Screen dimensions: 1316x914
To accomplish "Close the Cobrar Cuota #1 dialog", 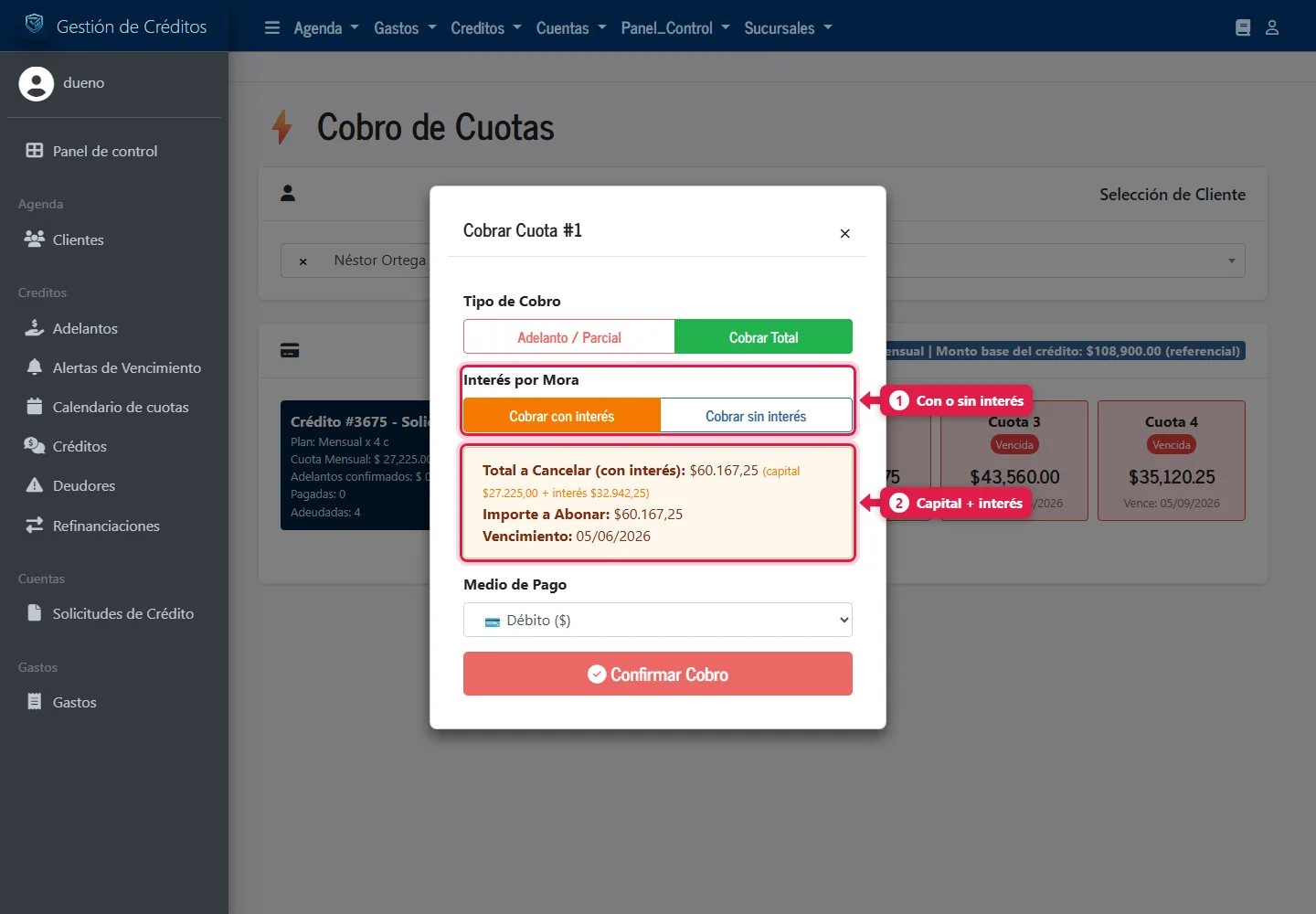I will point(845,233).
